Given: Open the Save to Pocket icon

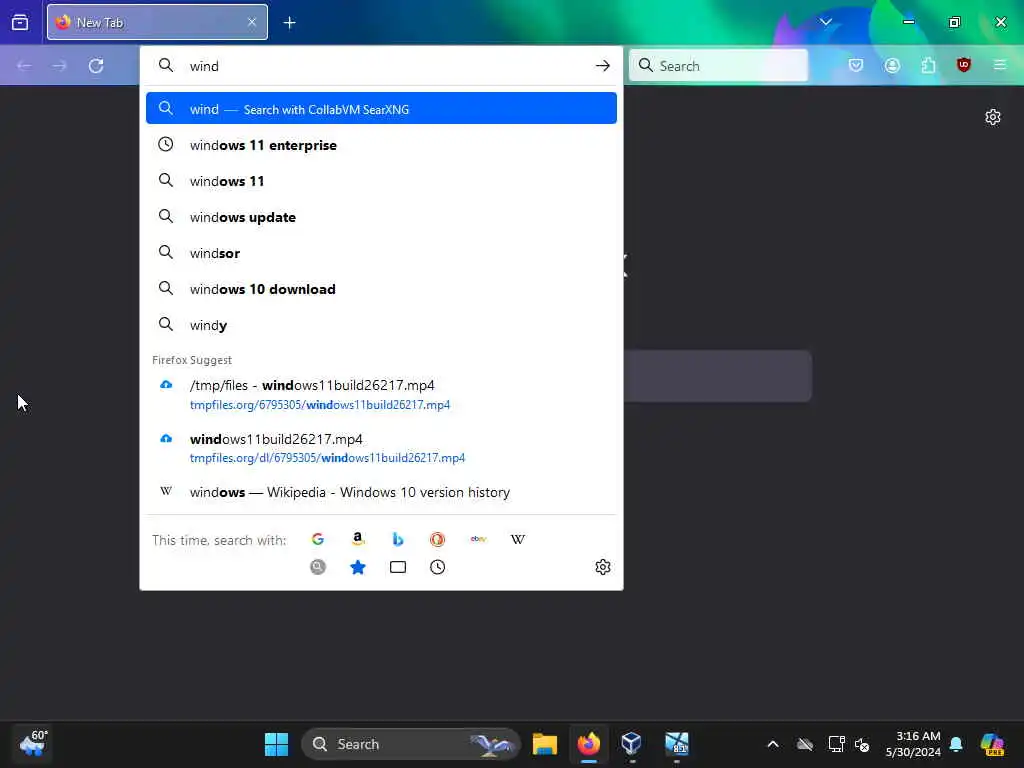Looking at the screenshot, I should click(x=856, y=65).
